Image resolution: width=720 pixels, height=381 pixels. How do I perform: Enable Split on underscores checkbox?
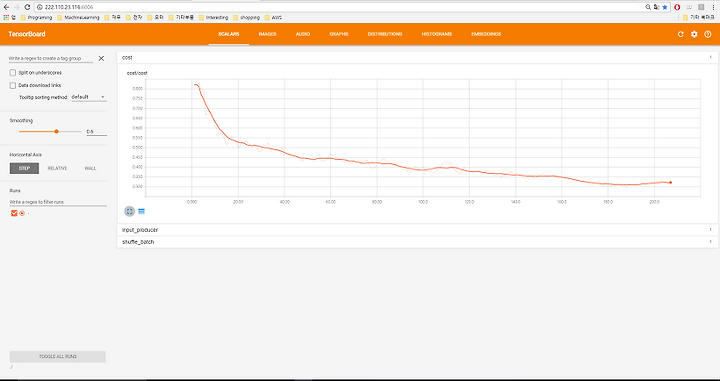(13, 73)
